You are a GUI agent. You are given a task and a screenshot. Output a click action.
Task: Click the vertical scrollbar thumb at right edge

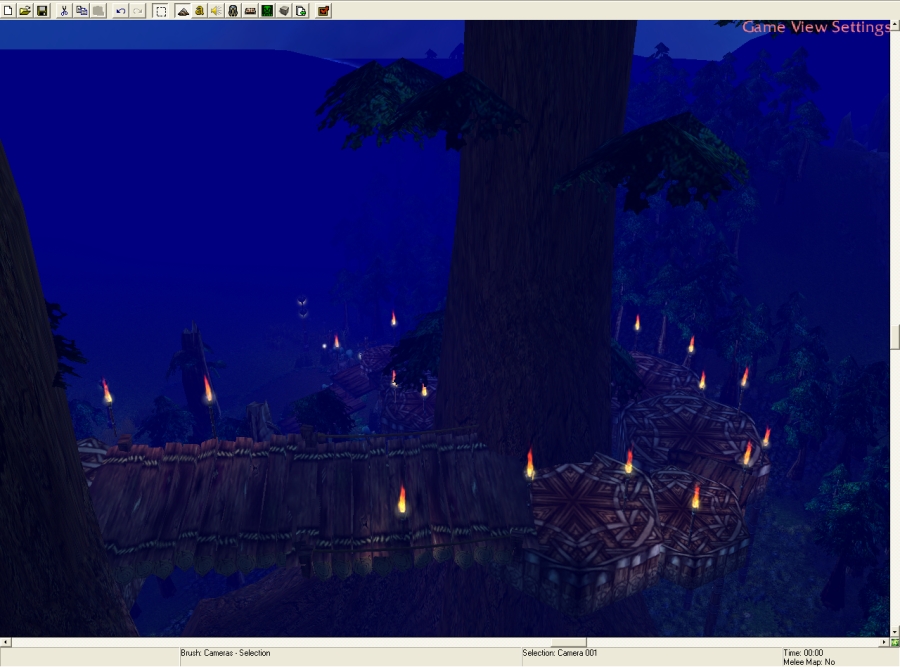pos(895,337)
